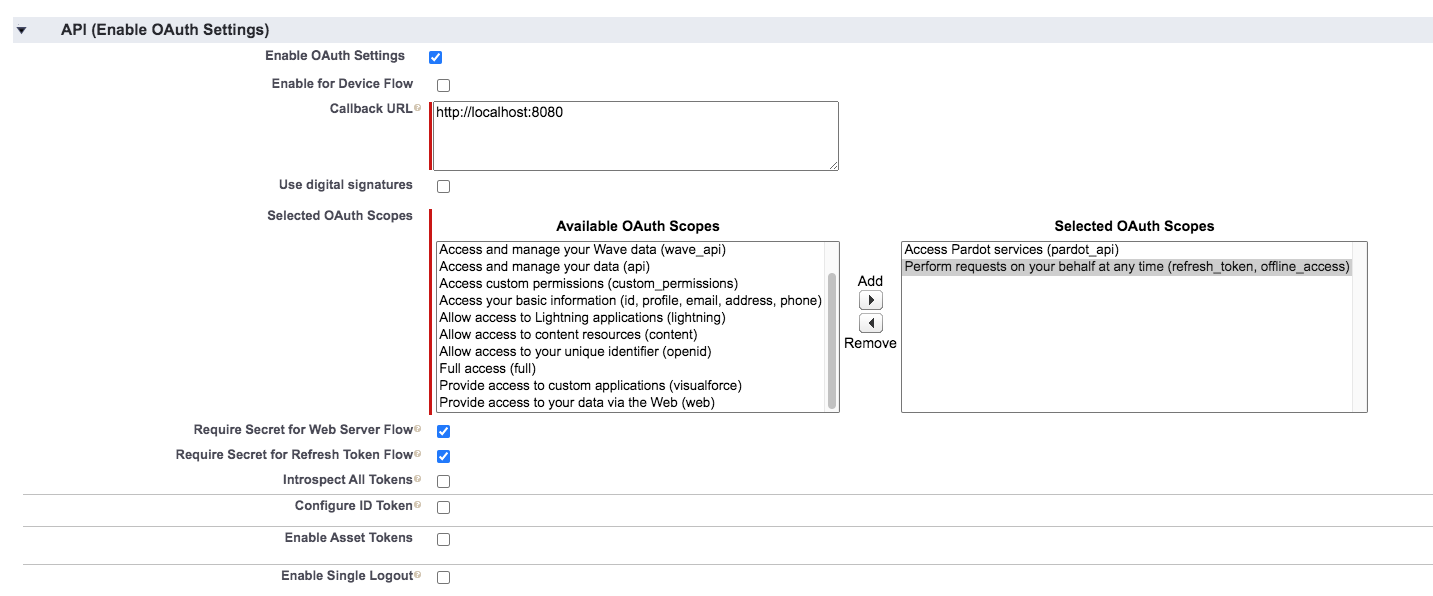Click the Remove scope arrow button

870,323
